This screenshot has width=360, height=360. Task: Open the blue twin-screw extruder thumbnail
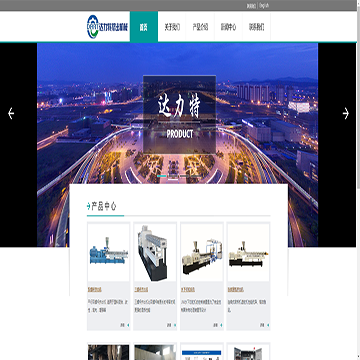click(x=108, y=252)
